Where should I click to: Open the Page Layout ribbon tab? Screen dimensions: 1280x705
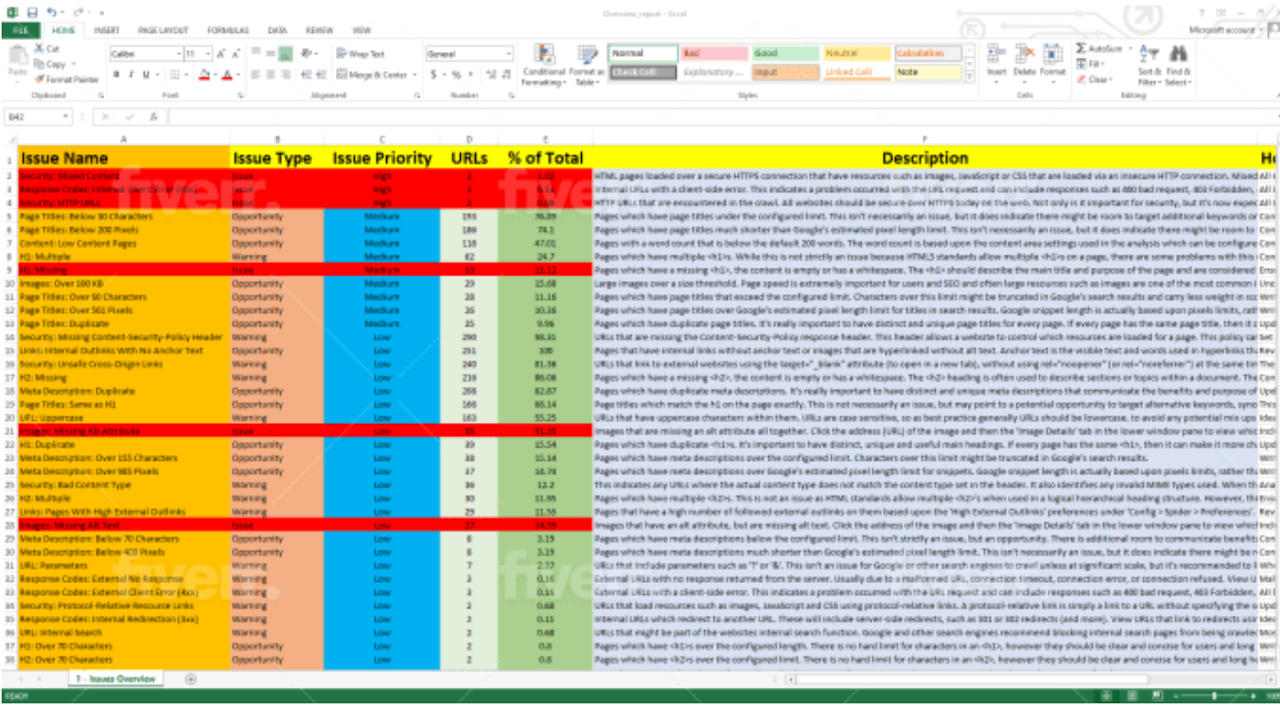coord(163,31)
